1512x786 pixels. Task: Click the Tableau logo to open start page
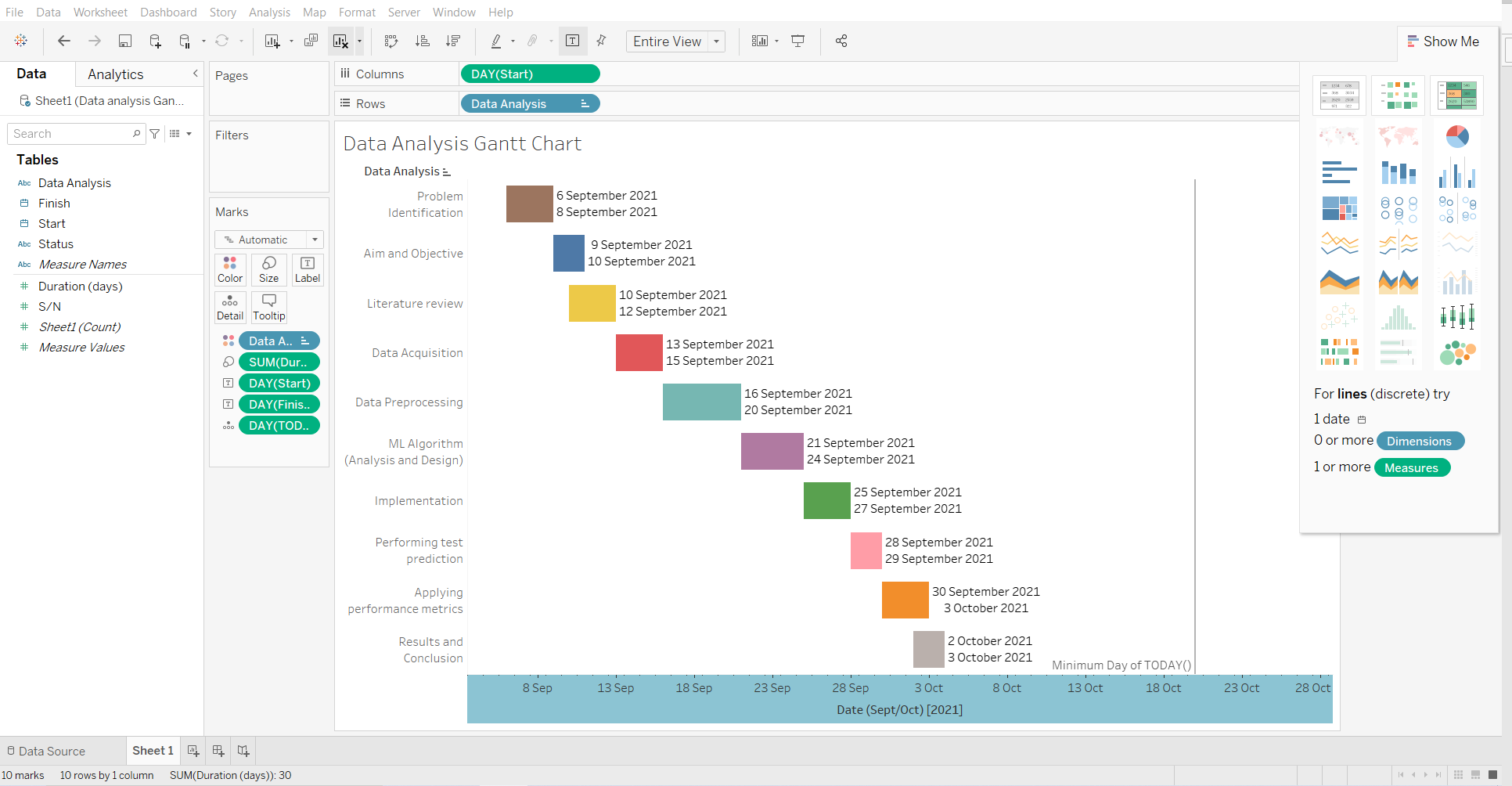click(20, 41)
